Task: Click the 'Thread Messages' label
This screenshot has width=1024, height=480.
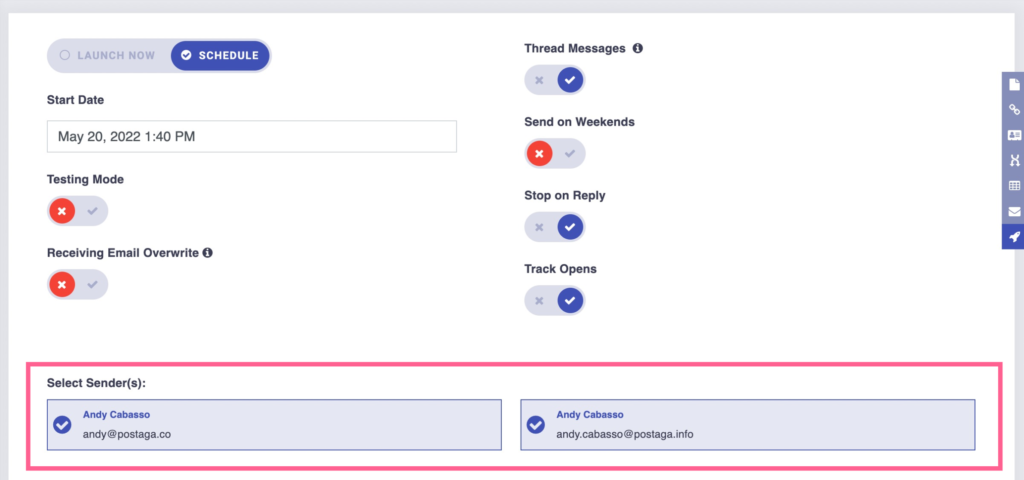Action: point(575,48)
